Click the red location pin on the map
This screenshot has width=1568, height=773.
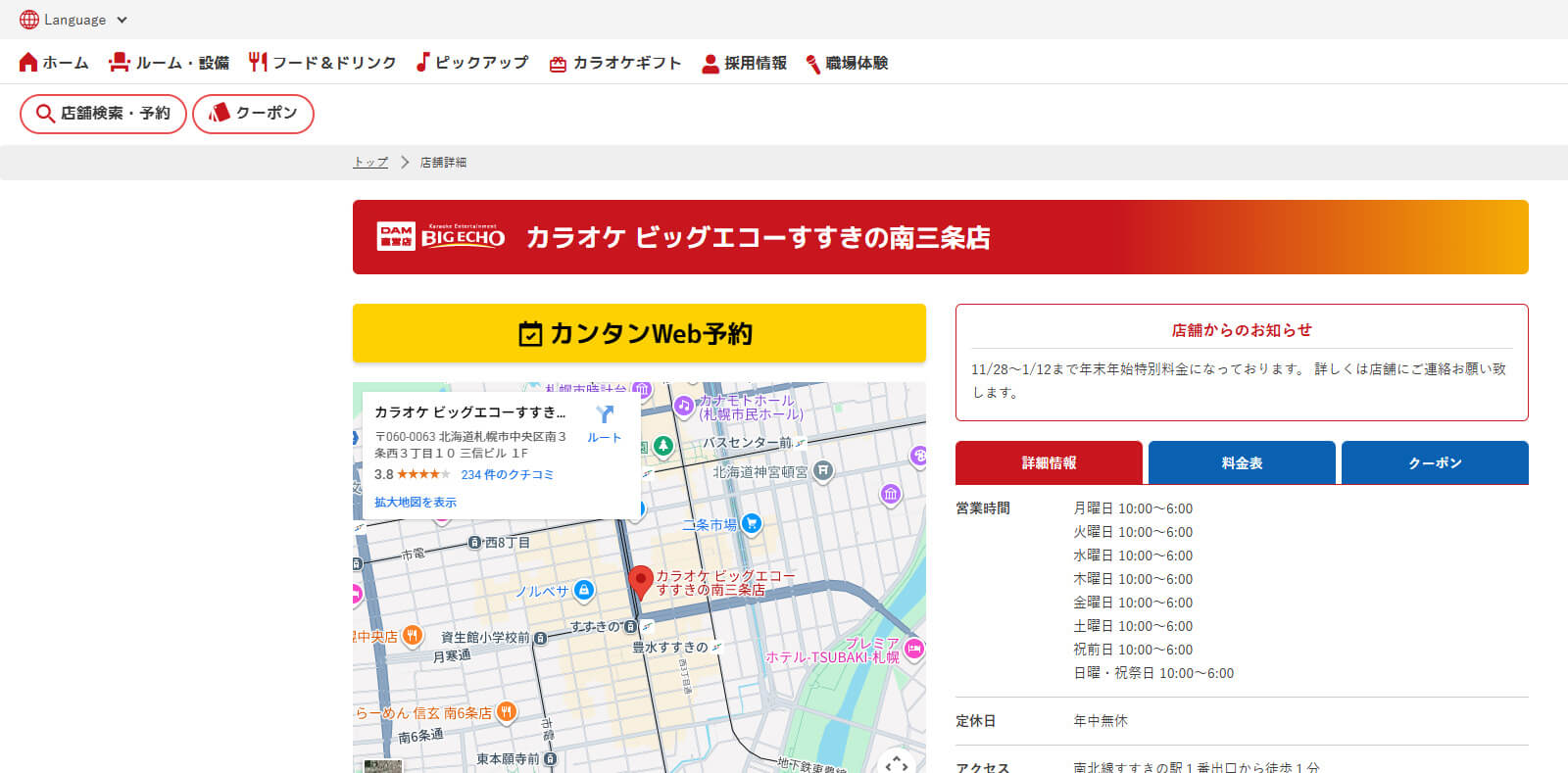(640, 582)
